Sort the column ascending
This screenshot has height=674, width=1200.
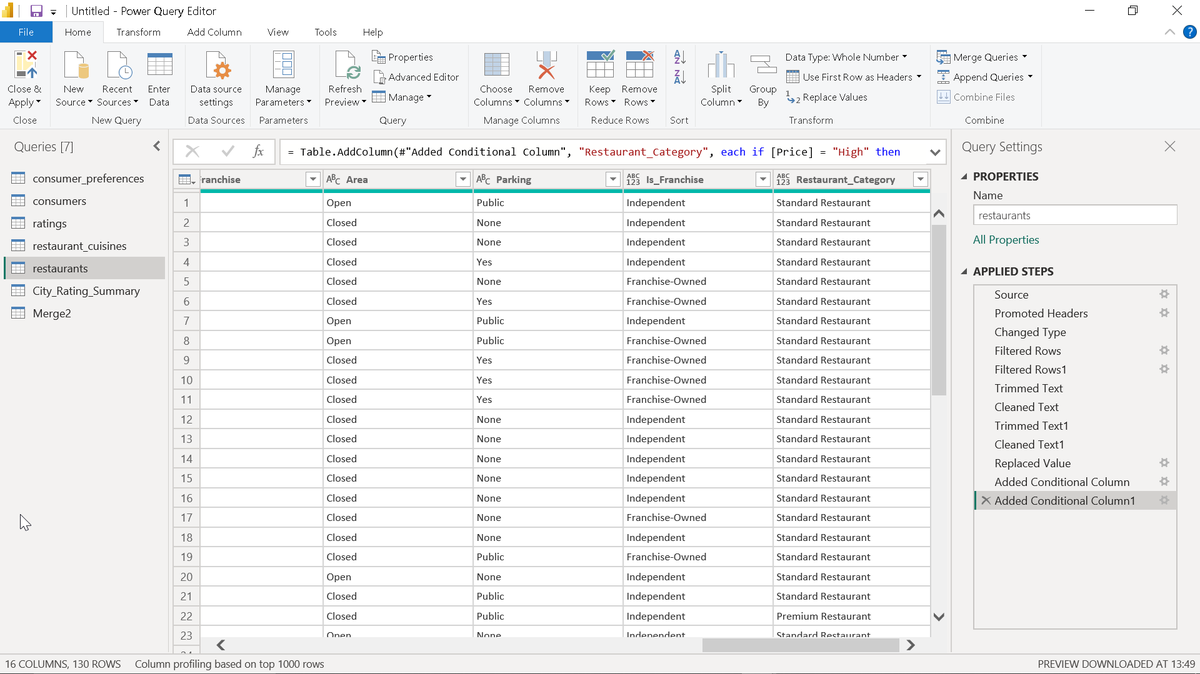679,57
